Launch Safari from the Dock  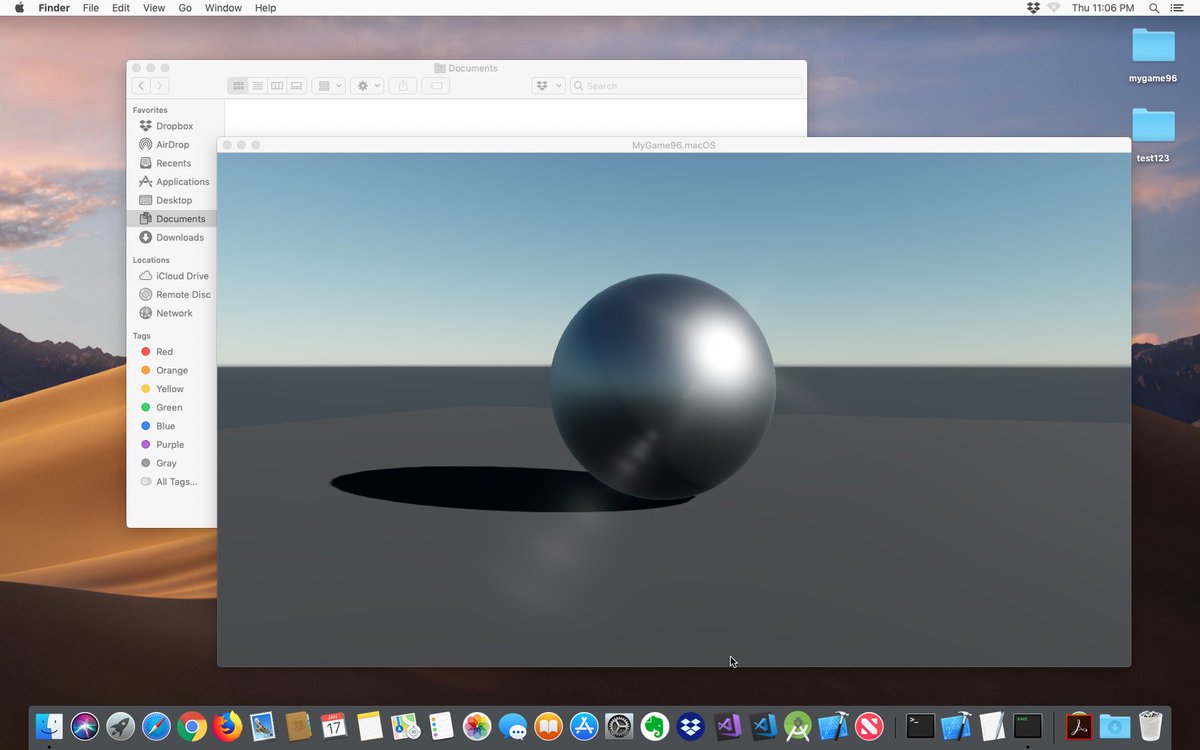click(x=157, y=726)
